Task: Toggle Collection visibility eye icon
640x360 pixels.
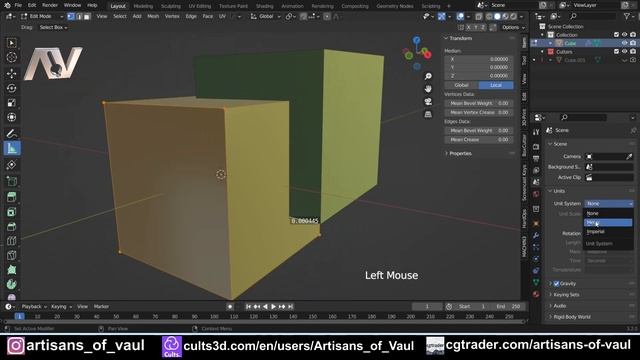Action: 624,35
